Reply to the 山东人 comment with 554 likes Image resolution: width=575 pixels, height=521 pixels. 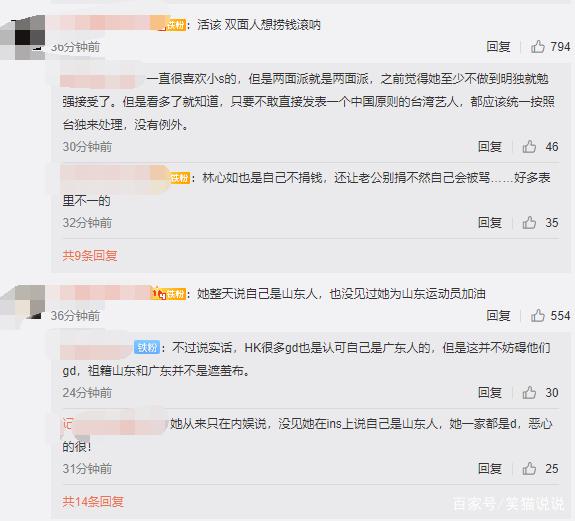(498, 316)
